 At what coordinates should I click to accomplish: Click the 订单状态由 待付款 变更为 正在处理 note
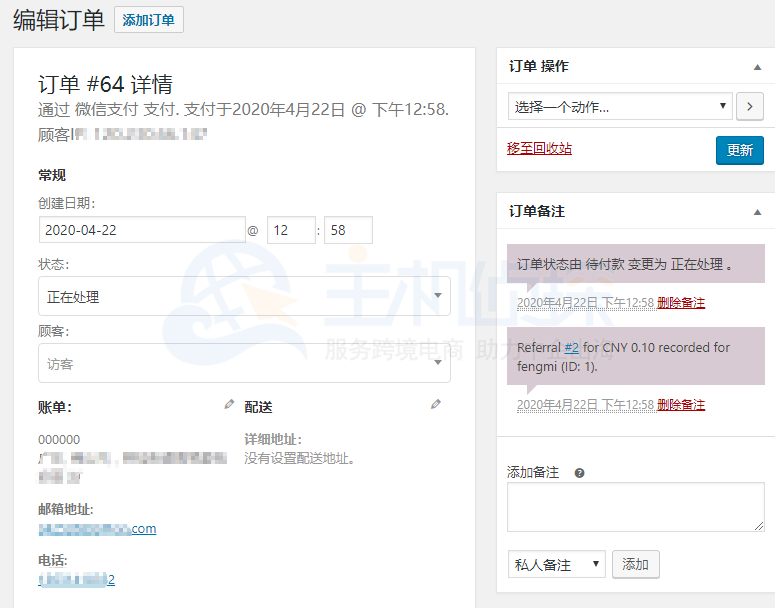click(636, 264)
